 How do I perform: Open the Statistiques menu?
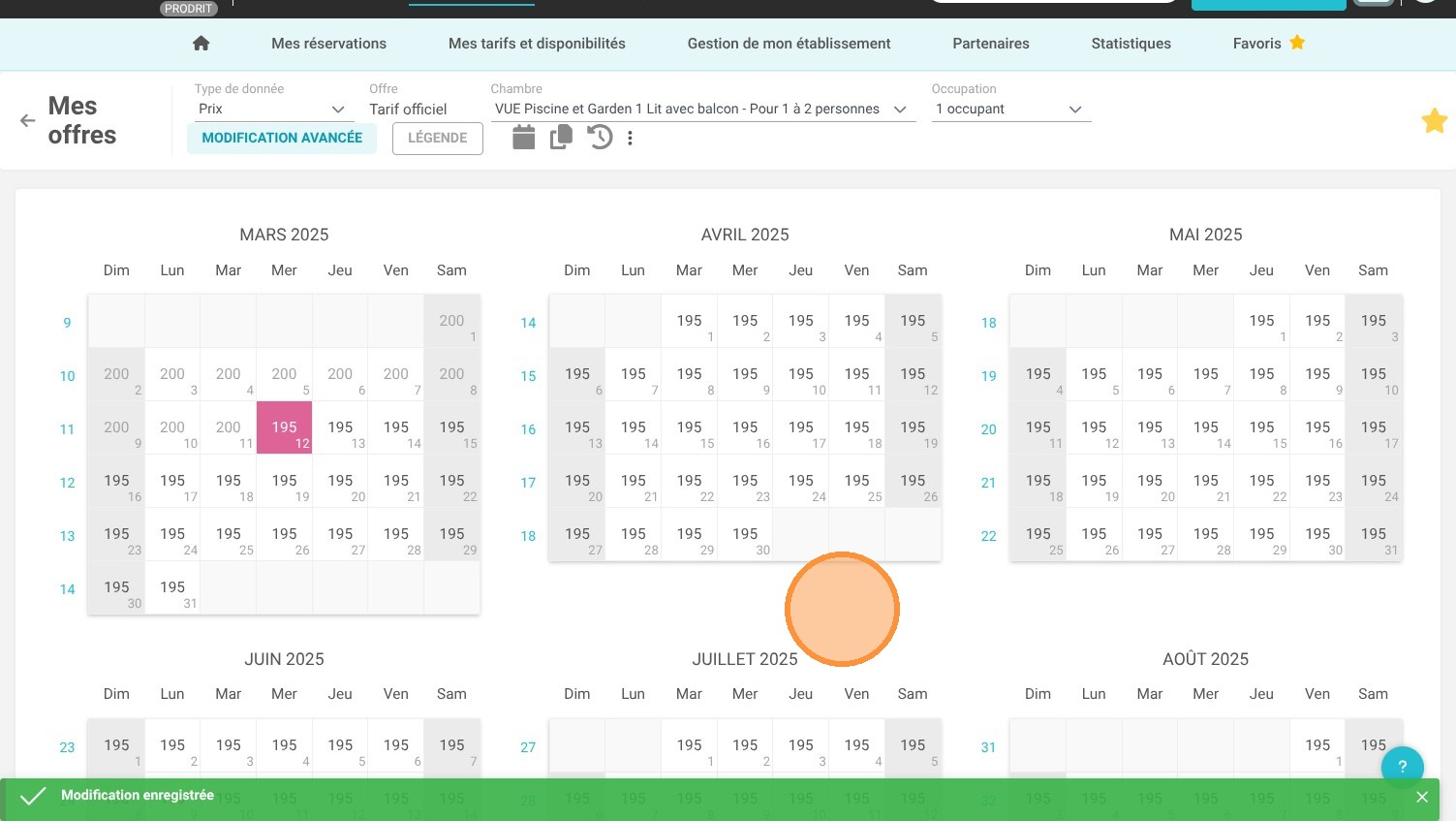tap(1131, 44)
